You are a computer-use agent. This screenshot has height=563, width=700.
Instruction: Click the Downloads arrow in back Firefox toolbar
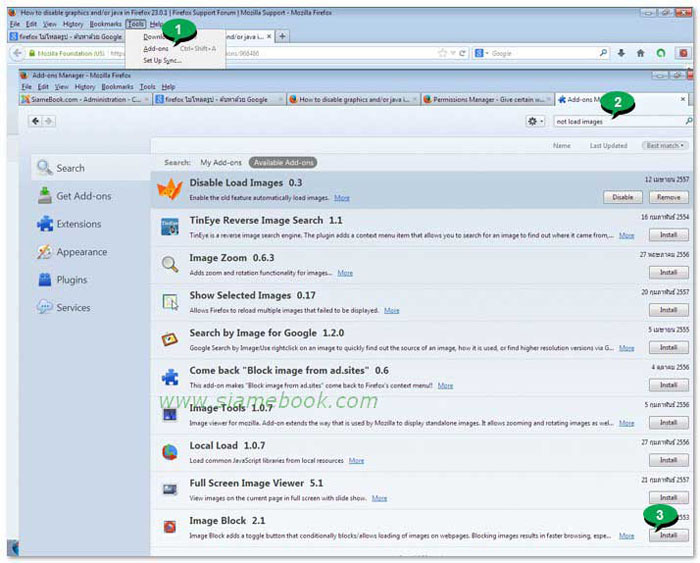coord(621,53)
